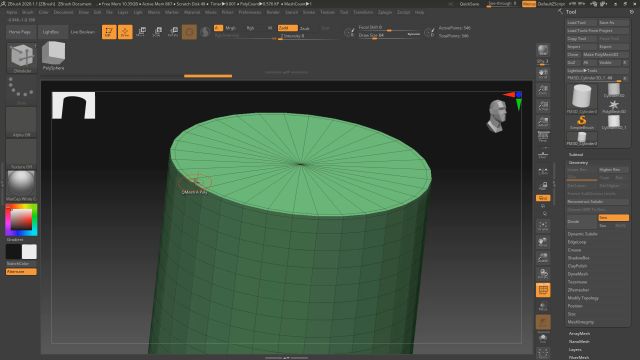Expand the ZRemesher subsection
Screen dimensions: 640x360
pos(578,290)
